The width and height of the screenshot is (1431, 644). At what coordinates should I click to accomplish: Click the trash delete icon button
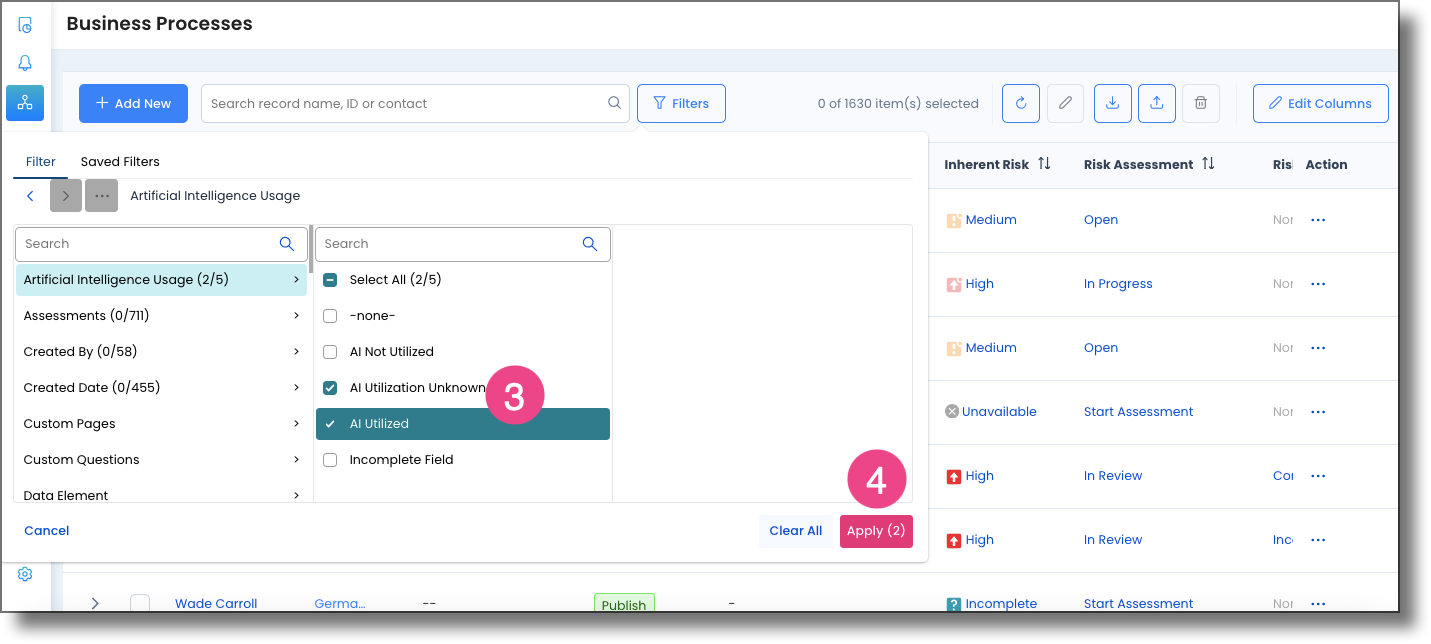click(1201, 103)
